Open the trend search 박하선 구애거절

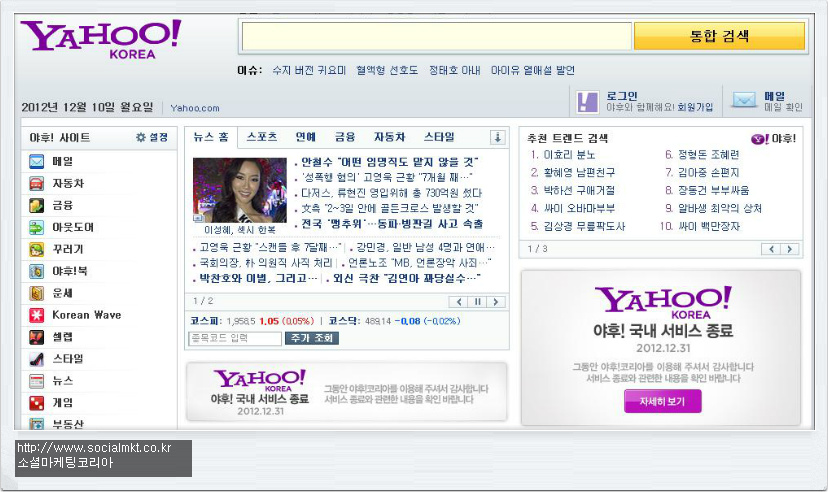(x=579, y=191)
